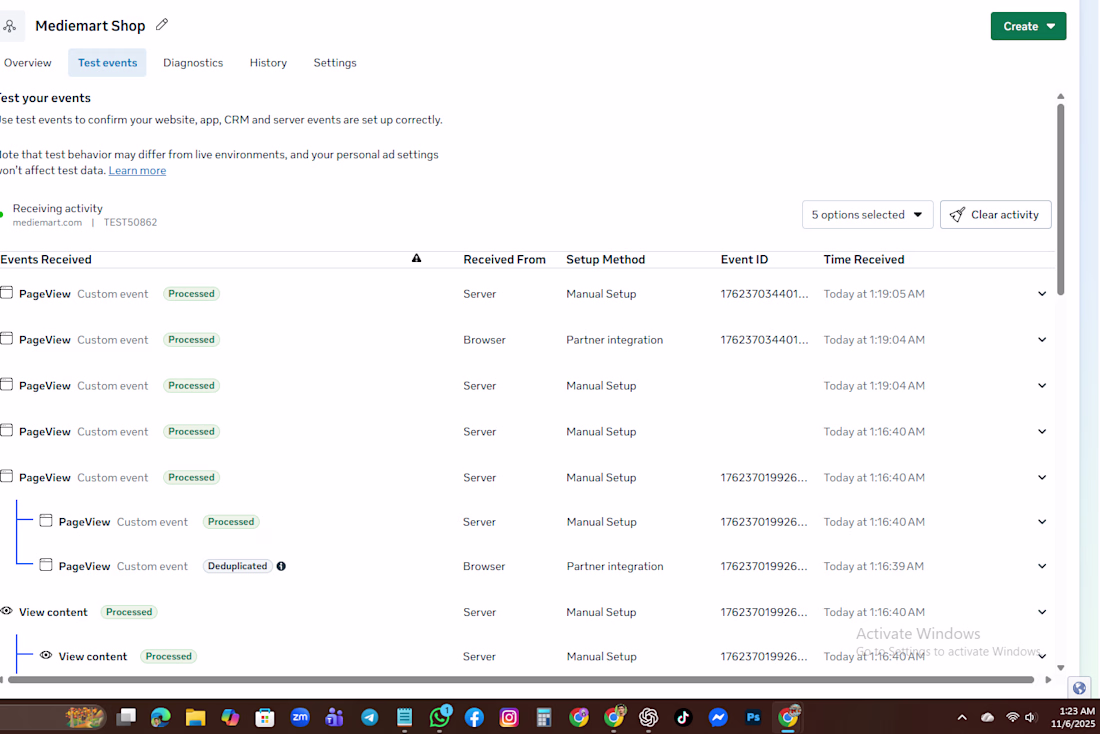Open the Settings tab
This screenshot has height=734, width=1100.
tap(335, 62)
